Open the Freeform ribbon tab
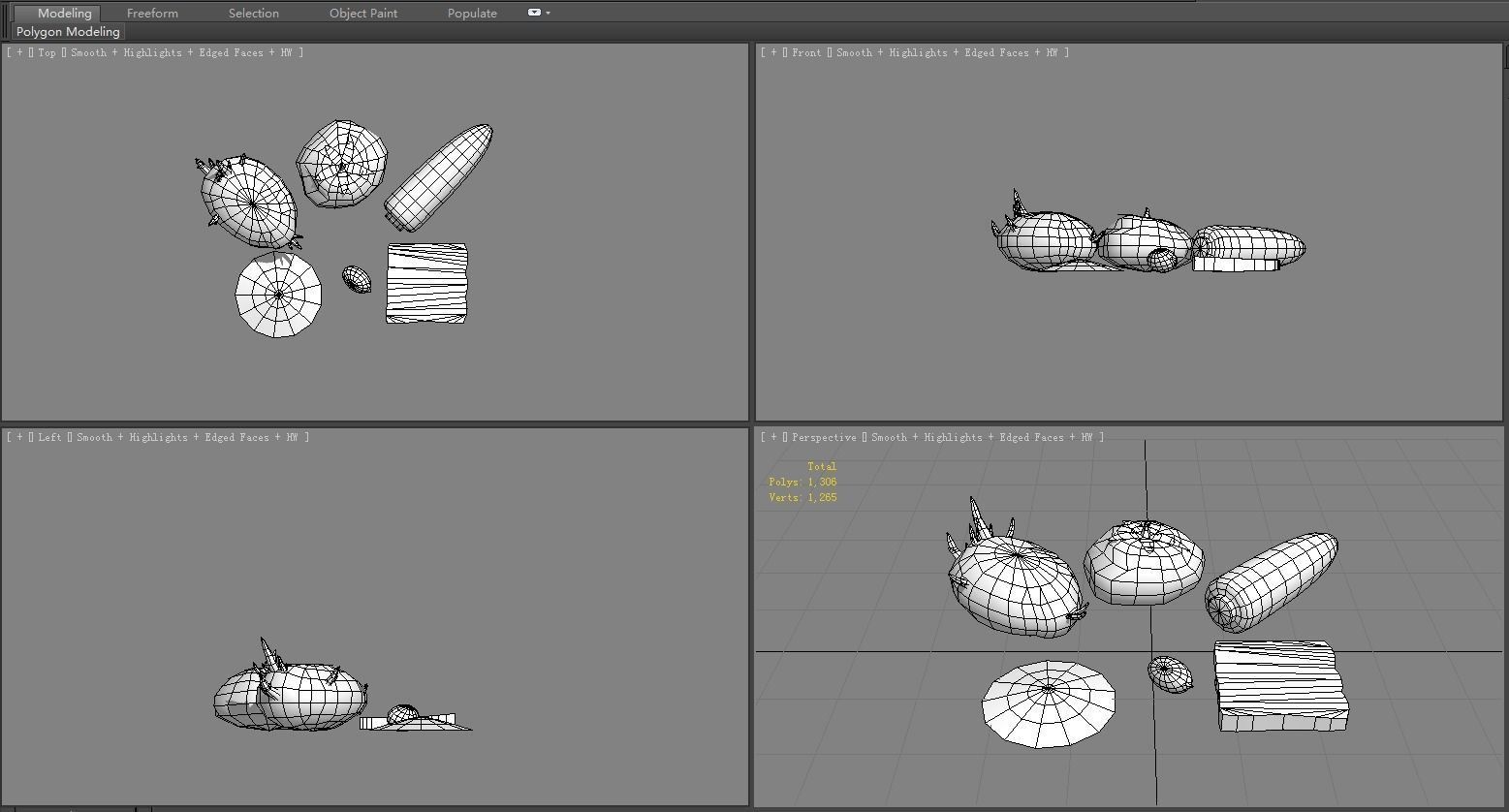Screen dimensions: 1509x812 pos(152,13)
